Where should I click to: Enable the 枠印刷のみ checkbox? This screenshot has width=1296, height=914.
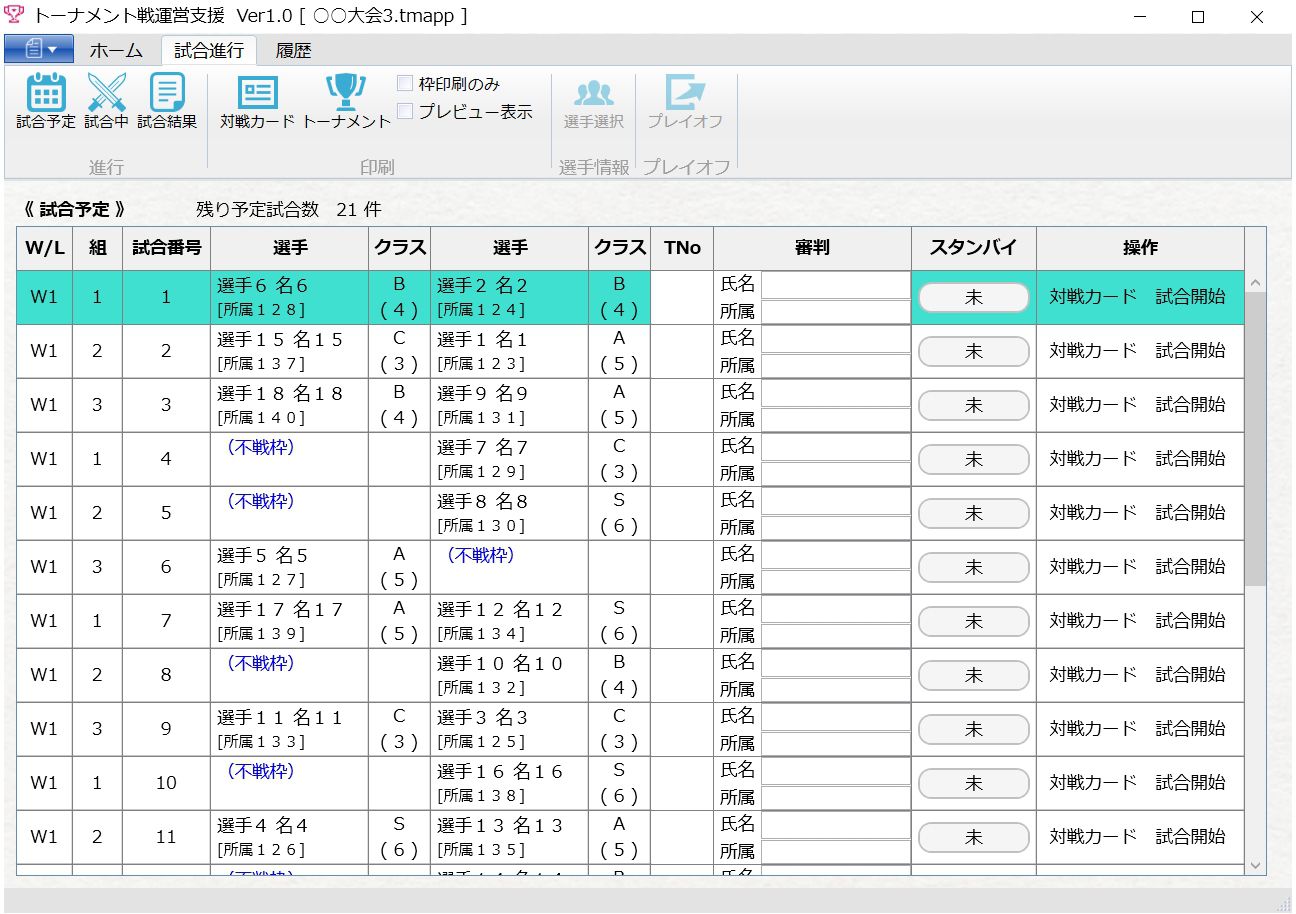[405, 84]
